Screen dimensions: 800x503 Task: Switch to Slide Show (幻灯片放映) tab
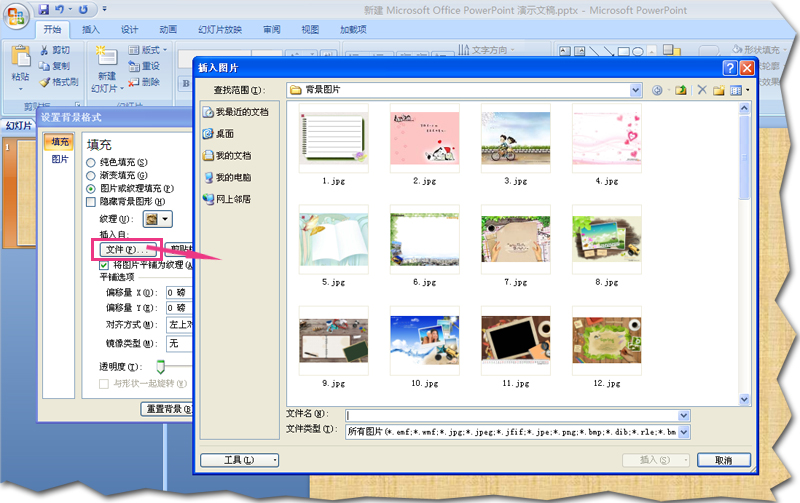point(220,30)
